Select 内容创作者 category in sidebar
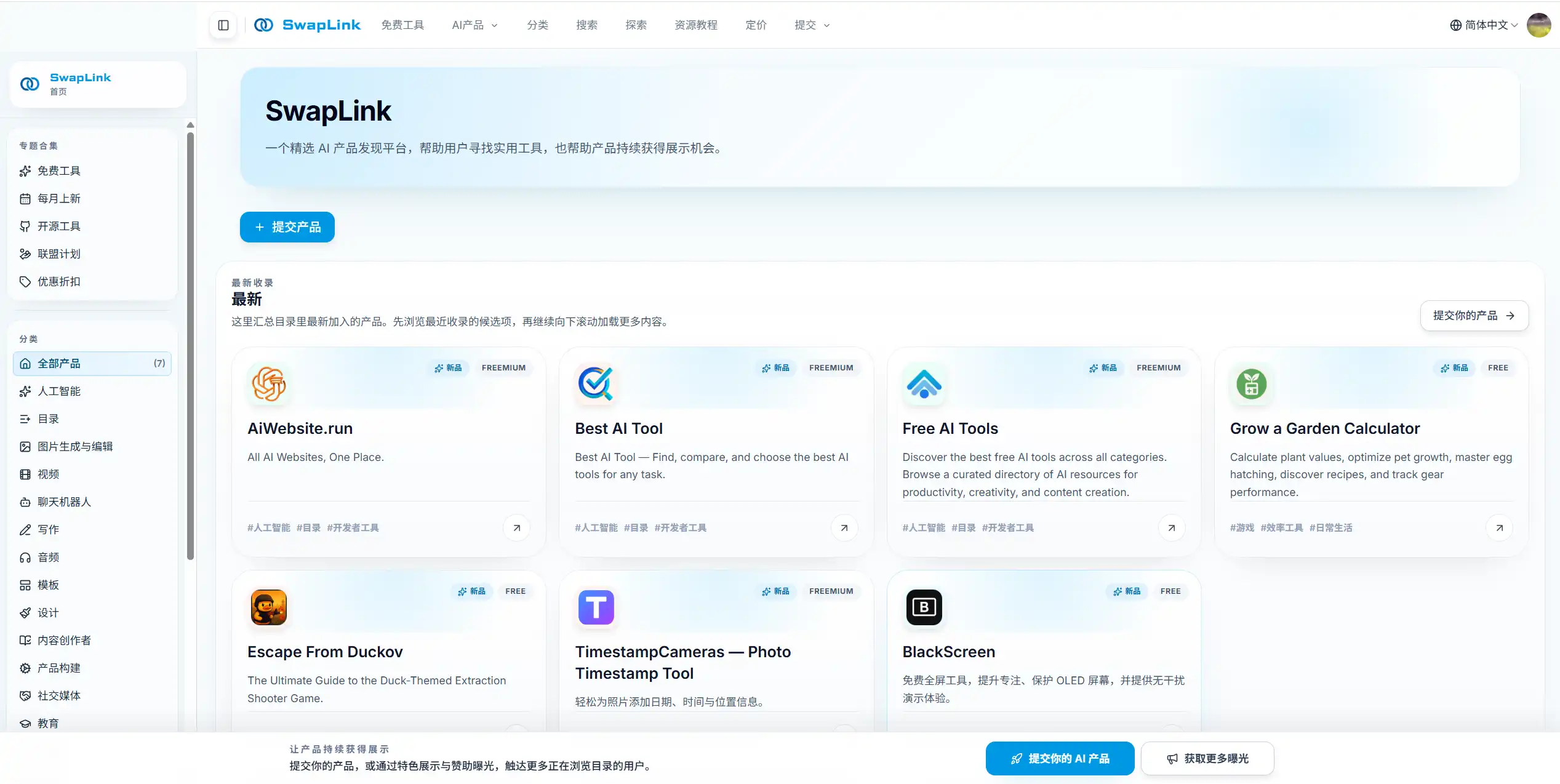Image resolution: width=1560 pixels, height=784 pixels. click(x=92, y=641)
